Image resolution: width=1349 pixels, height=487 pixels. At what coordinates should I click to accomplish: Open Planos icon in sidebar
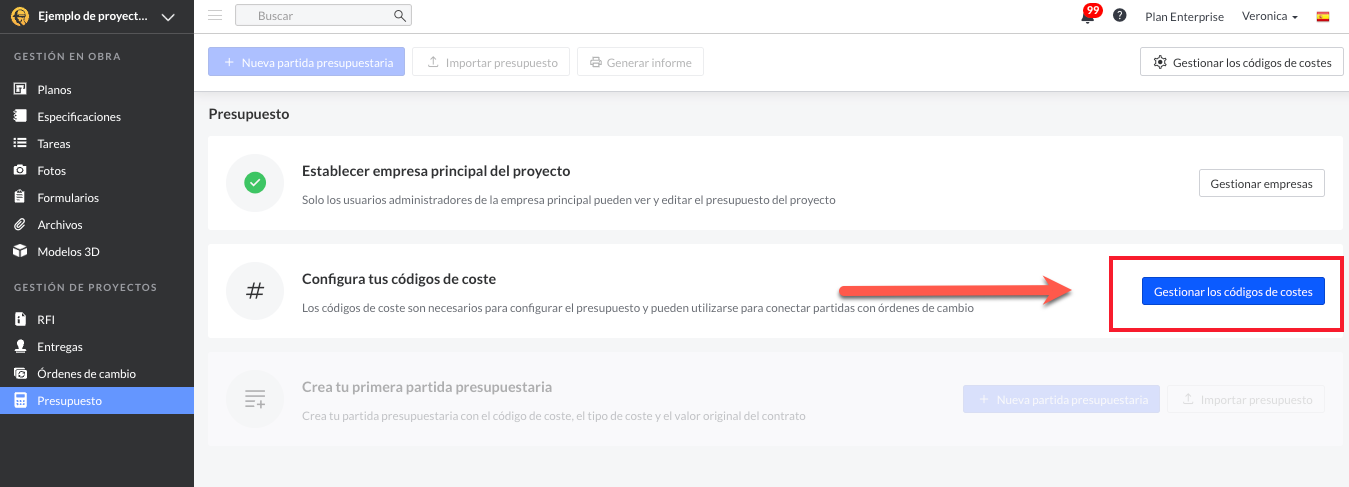click(x=19, y=90)
